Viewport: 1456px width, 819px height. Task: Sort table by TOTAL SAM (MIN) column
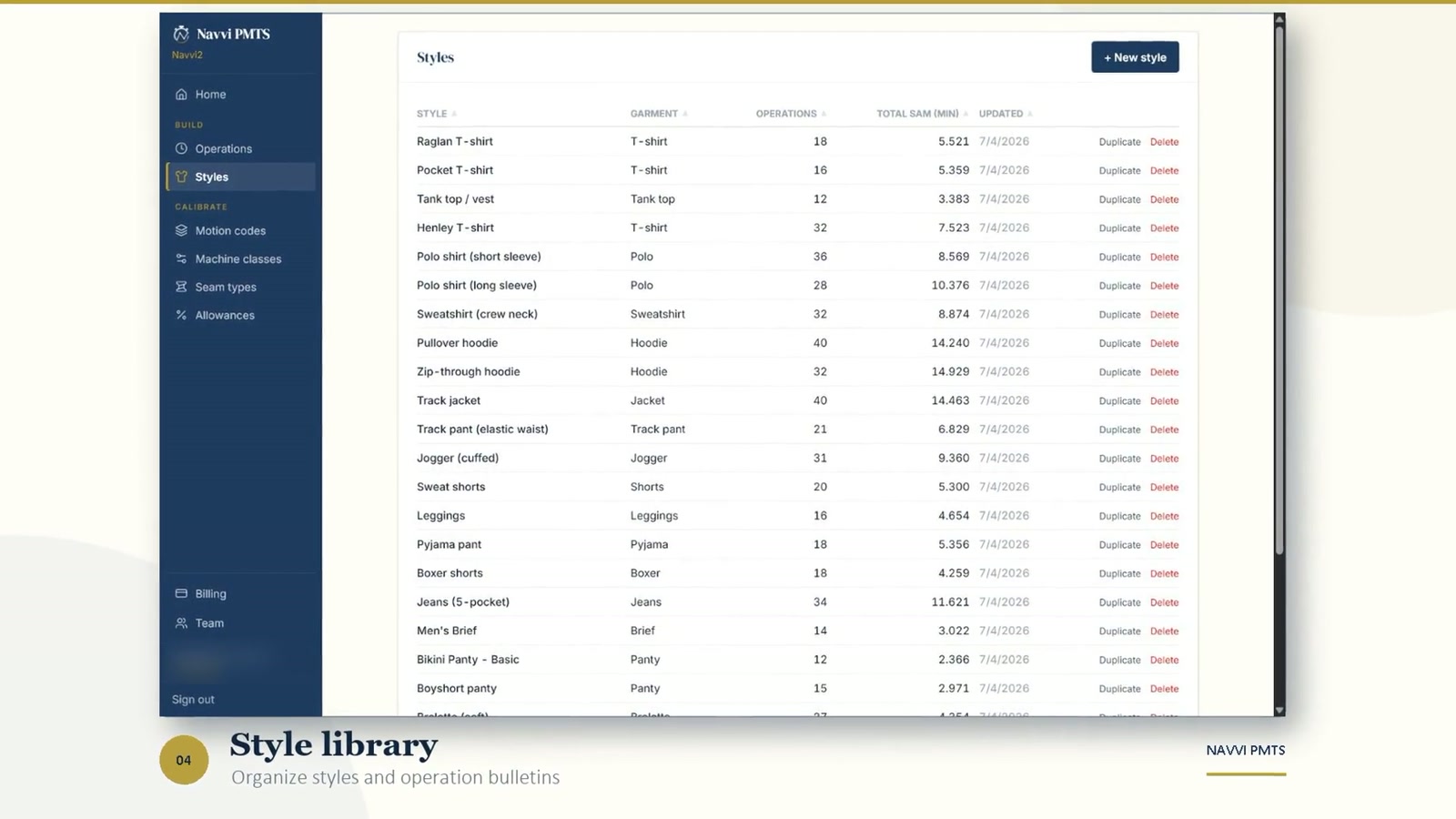tap(922, 114)
